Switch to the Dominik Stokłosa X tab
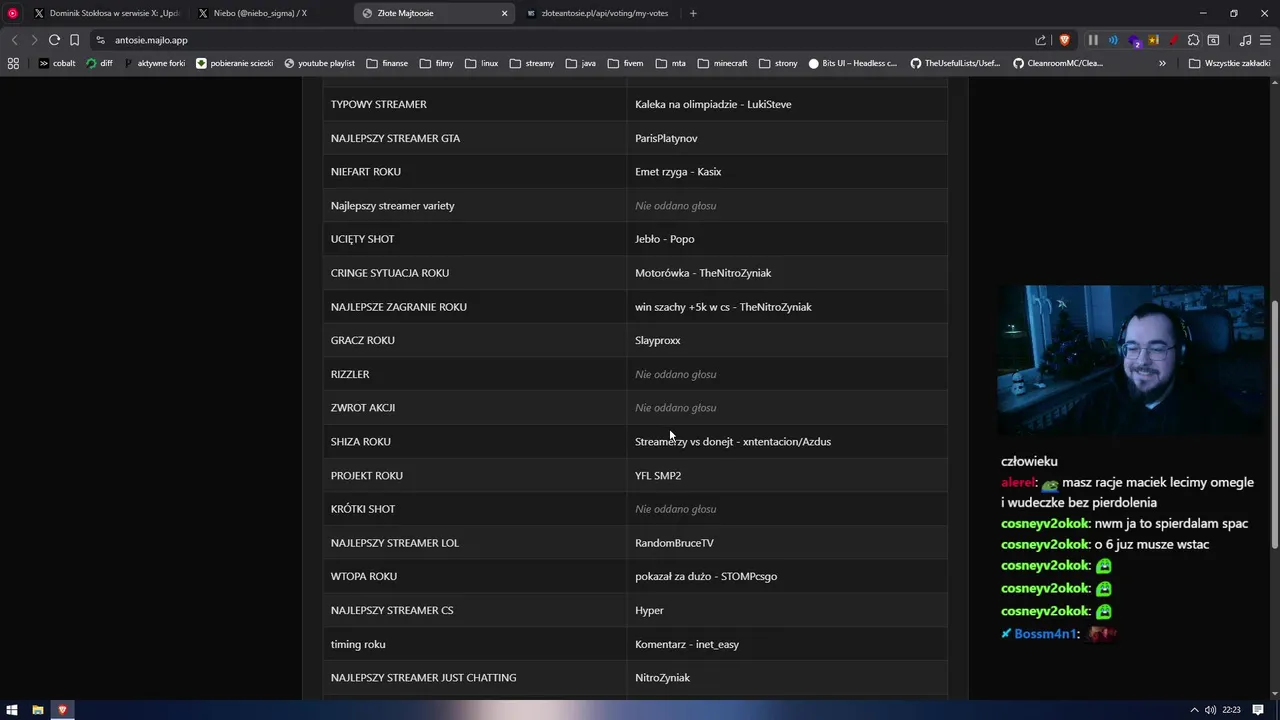 [106, 13]
